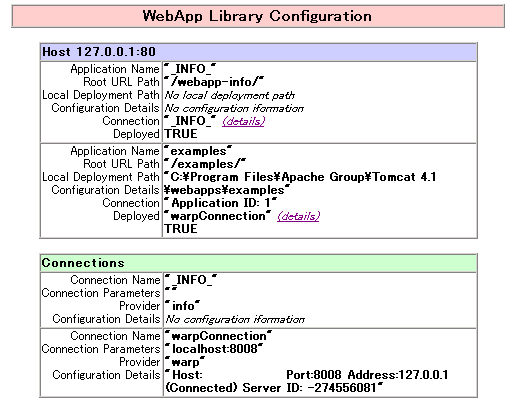
Task: Select the TRUE value under examples application
Action: point(181,229)
